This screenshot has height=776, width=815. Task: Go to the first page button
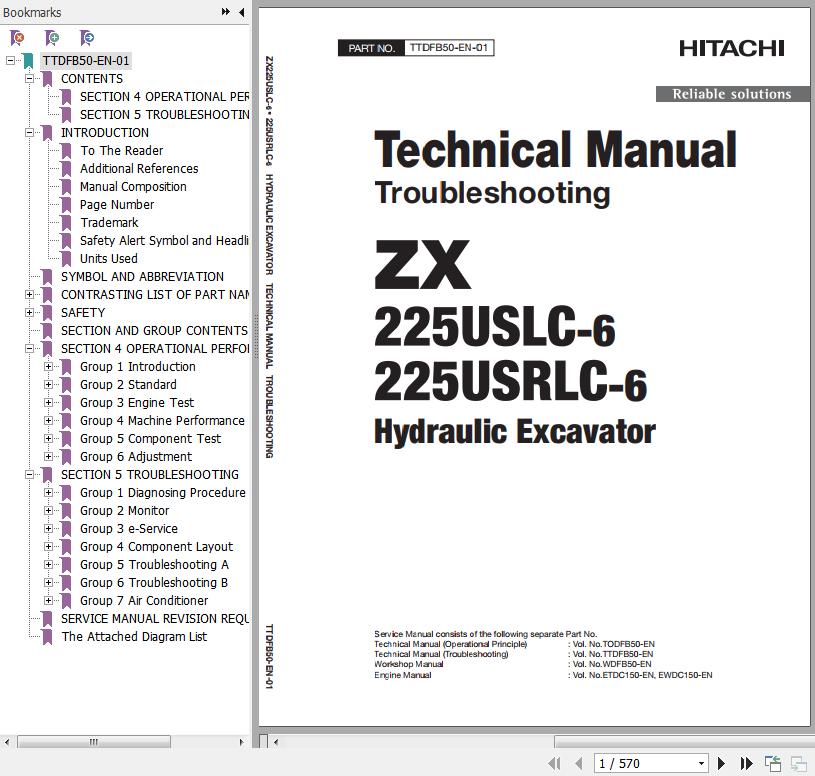(555, 763)
